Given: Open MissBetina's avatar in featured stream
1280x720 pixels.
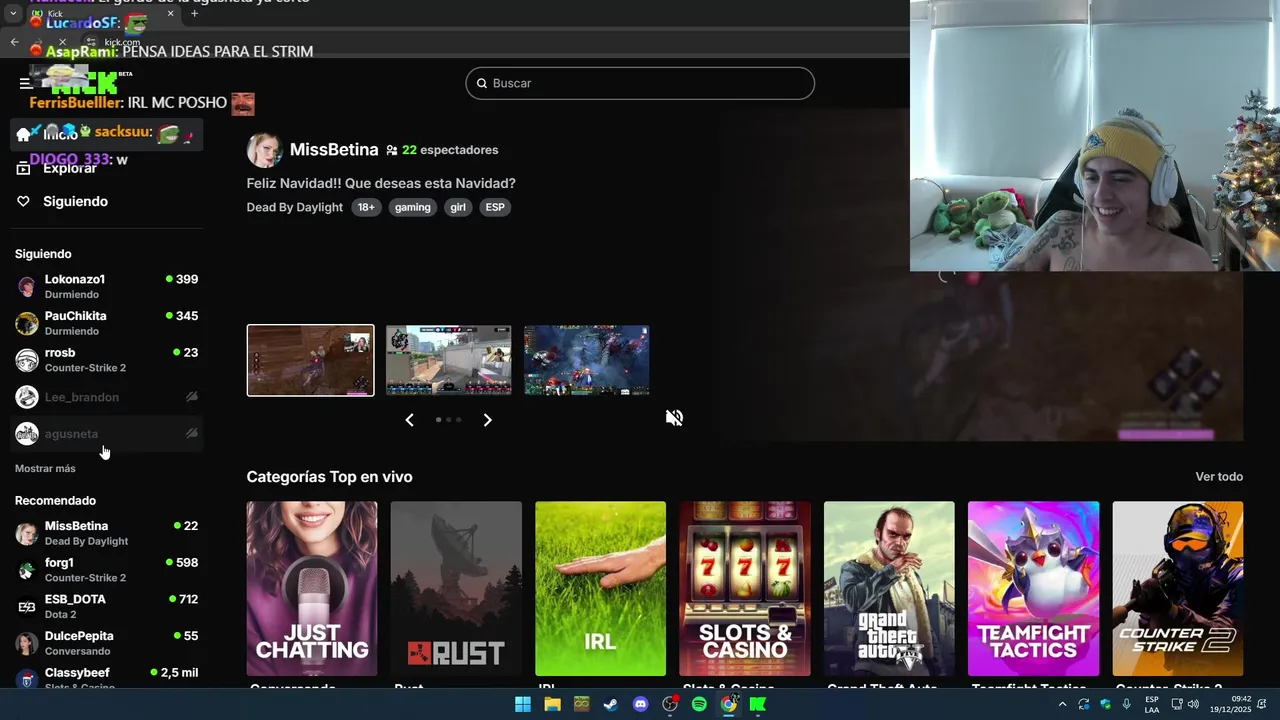Looking at the screenshot, I should coord(264,150).
